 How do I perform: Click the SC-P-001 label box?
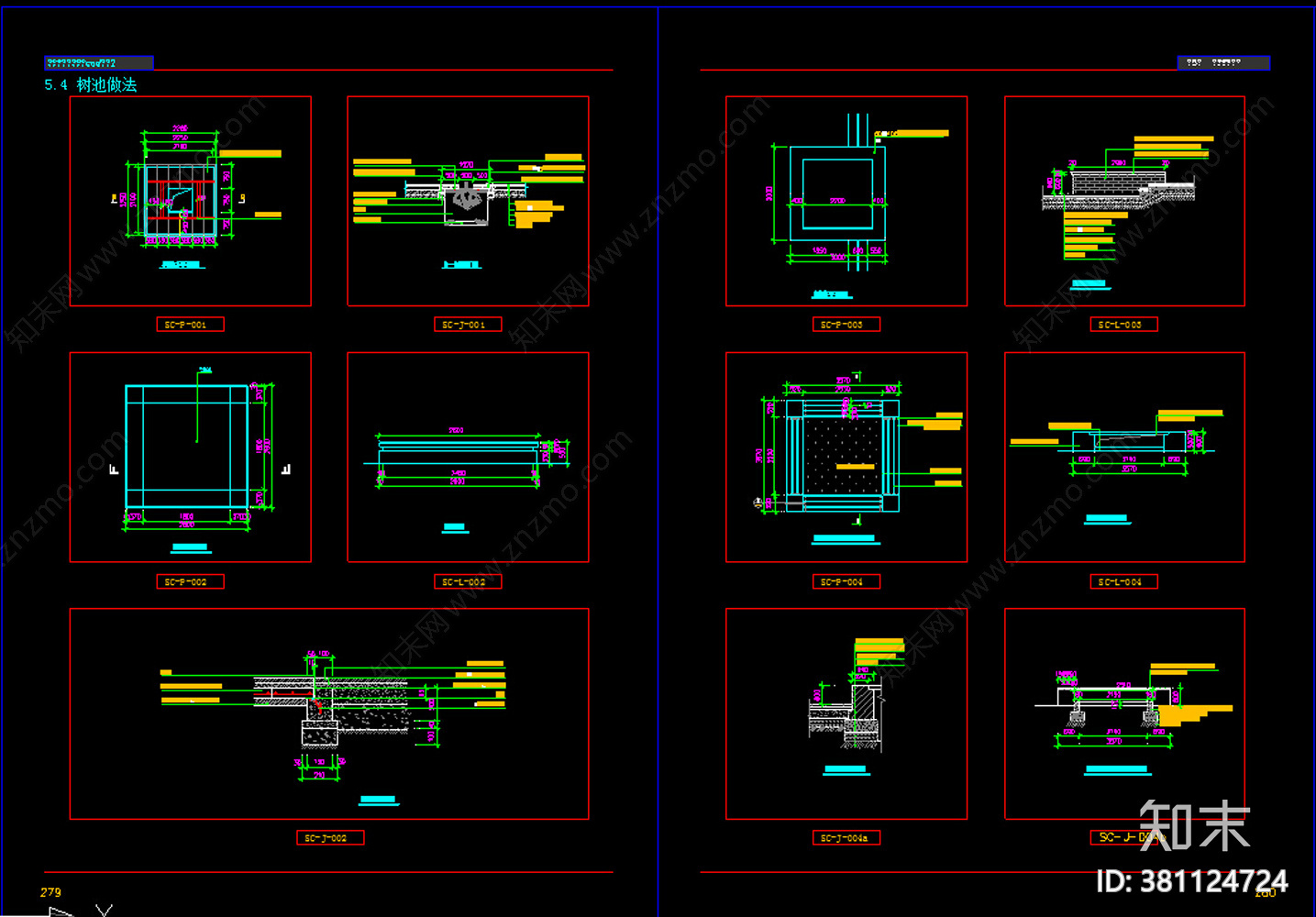point(191,325)
